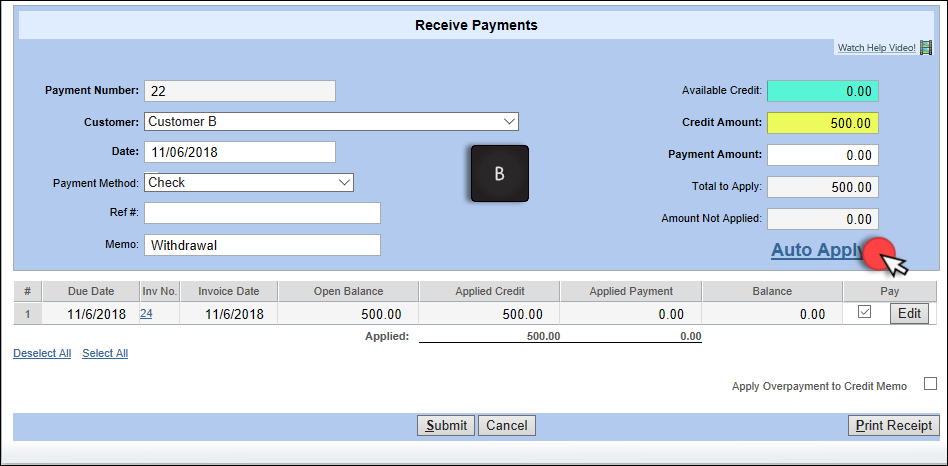948x466 pixels.
Task: Toggle the Pay checkbox for invoice 24
Action: tap(865, 312)
